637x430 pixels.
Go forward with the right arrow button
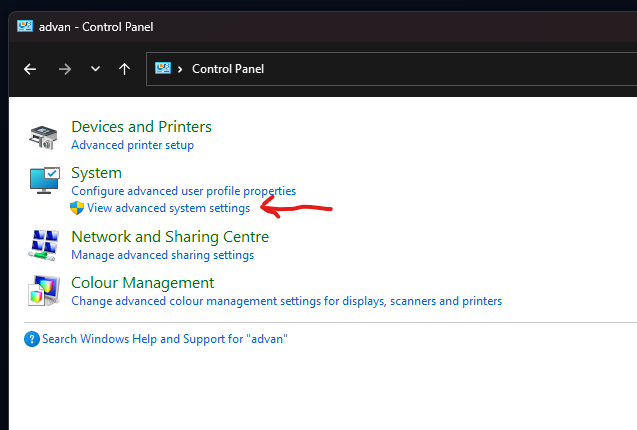point(65,69)
